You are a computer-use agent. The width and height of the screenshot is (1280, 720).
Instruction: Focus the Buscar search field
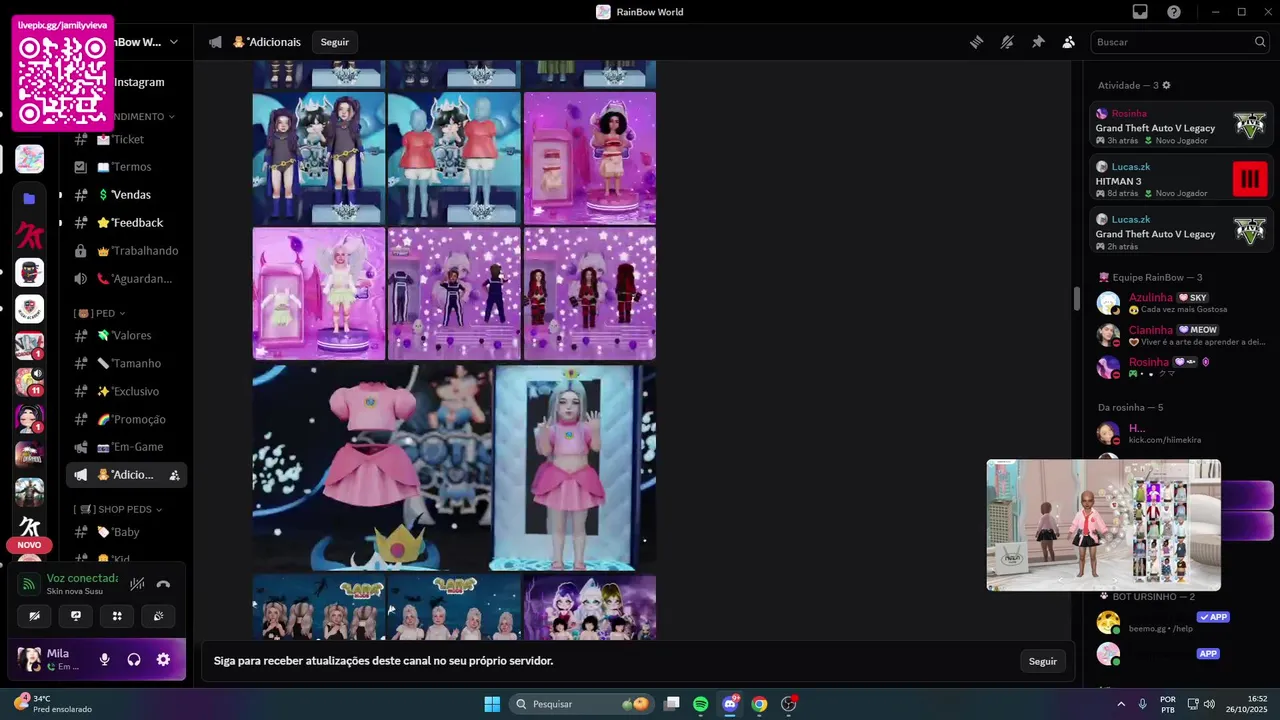coord(1181,42)
